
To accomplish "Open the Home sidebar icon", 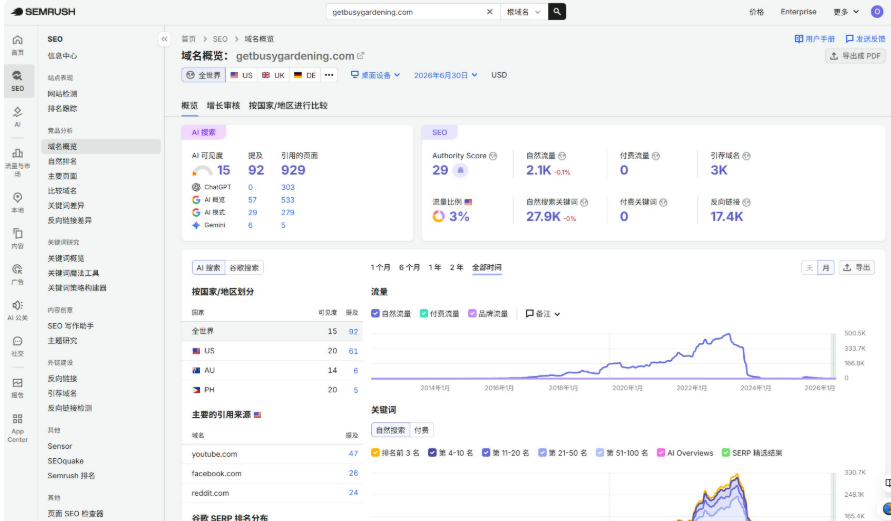I will coord(18,45).
